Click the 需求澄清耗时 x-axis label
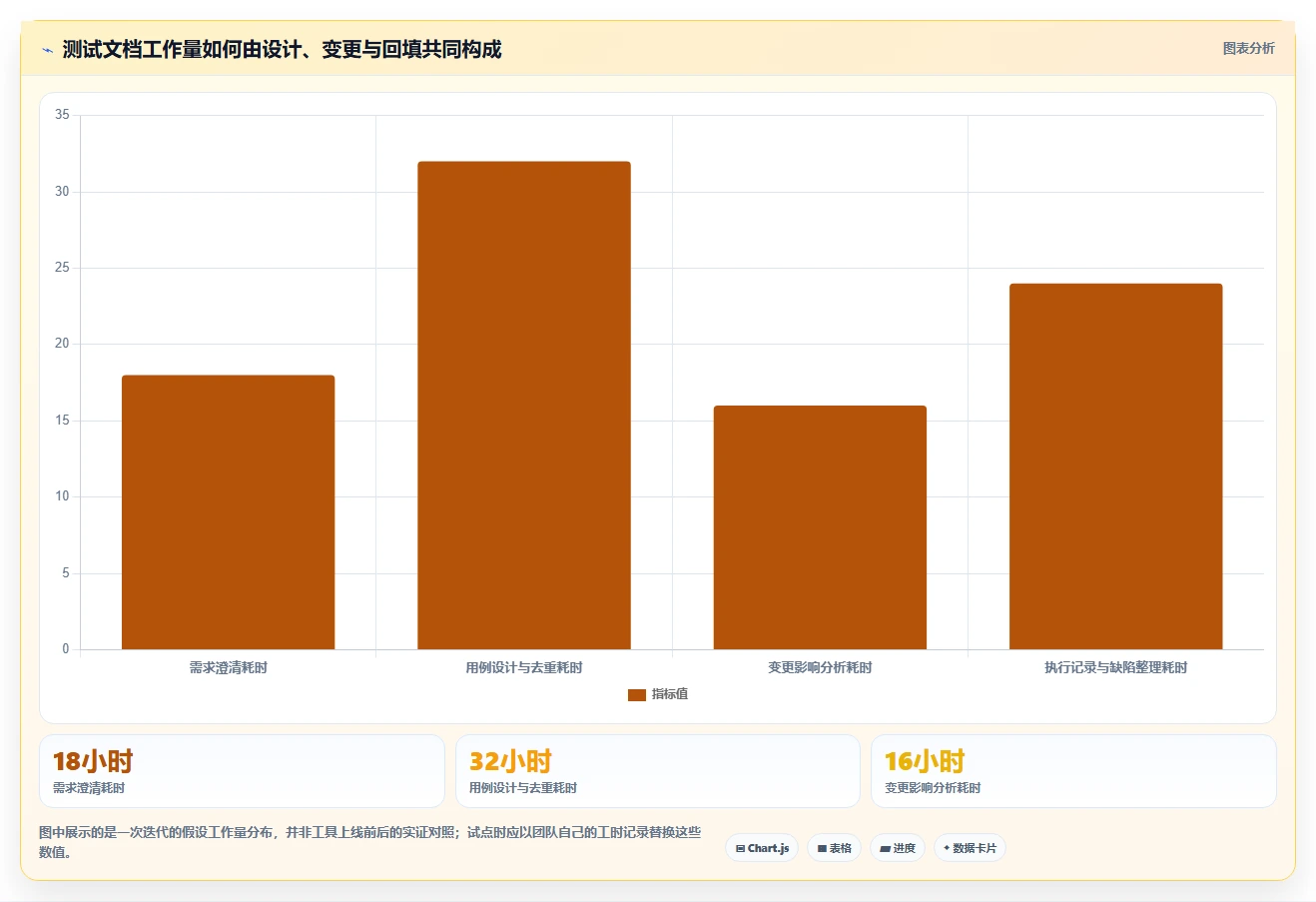Viewport: 1316px width, 902px height. (229, 667)
